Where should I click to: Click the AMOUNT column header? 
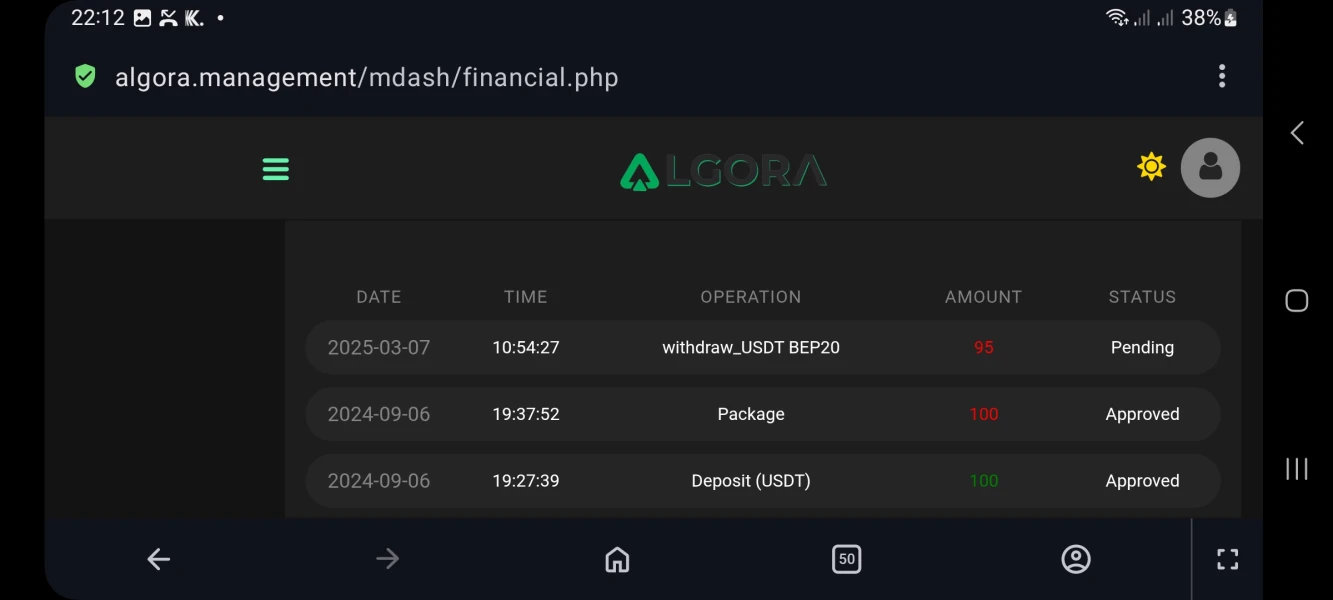tap(983, 297)
